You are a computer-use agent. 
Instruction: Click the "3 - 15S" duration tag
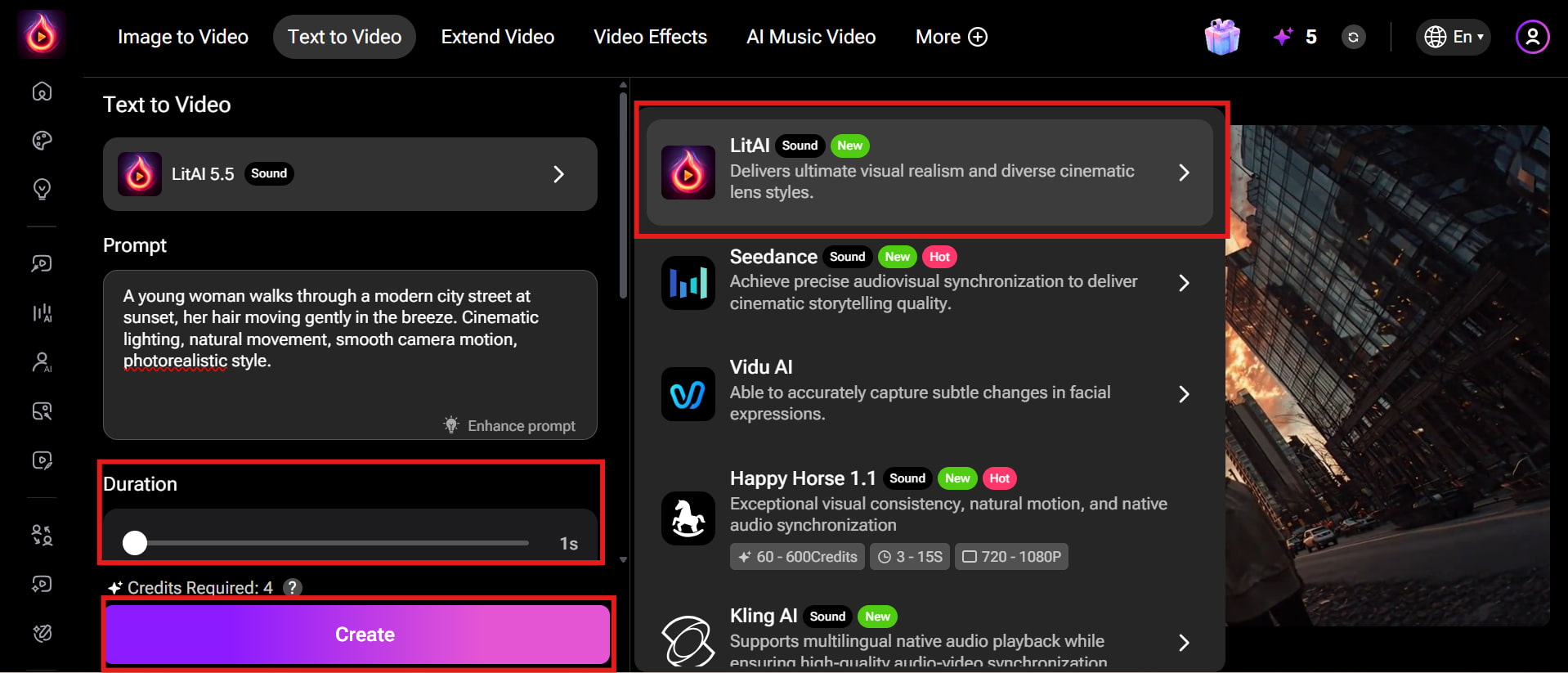[910, 557]
